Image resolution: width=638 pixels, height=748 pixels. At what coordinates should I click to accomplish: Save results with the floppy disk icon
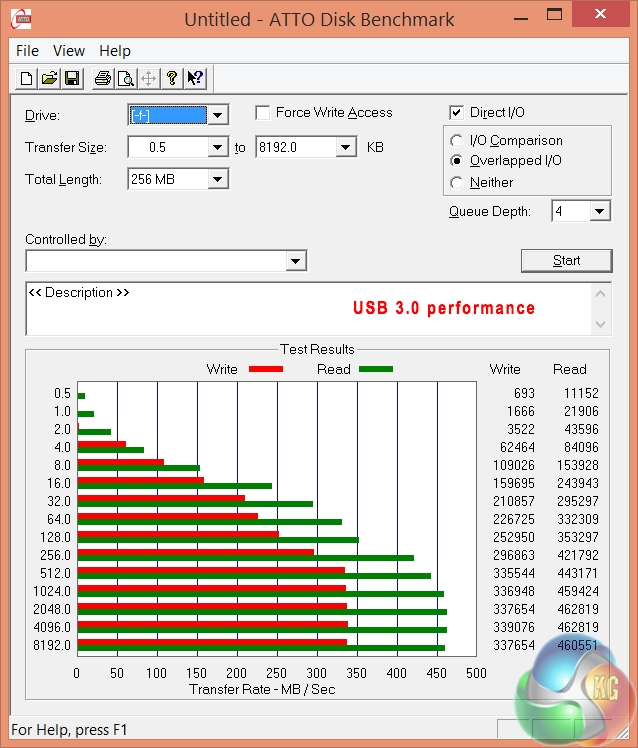click(x=72, y=78)
